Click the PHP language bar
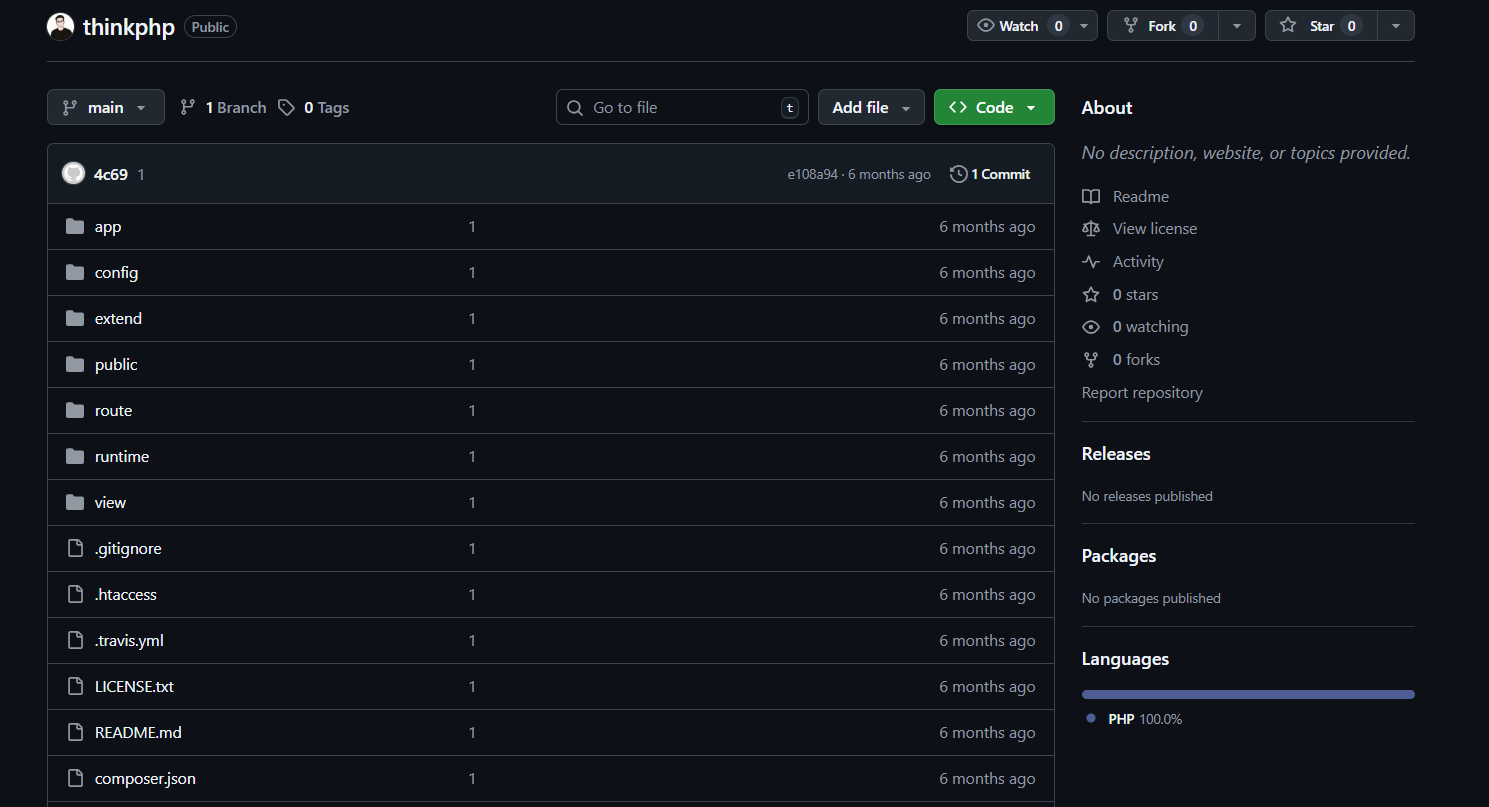The width and height of the screenshot is (1489, 807). pos(1247,694)
